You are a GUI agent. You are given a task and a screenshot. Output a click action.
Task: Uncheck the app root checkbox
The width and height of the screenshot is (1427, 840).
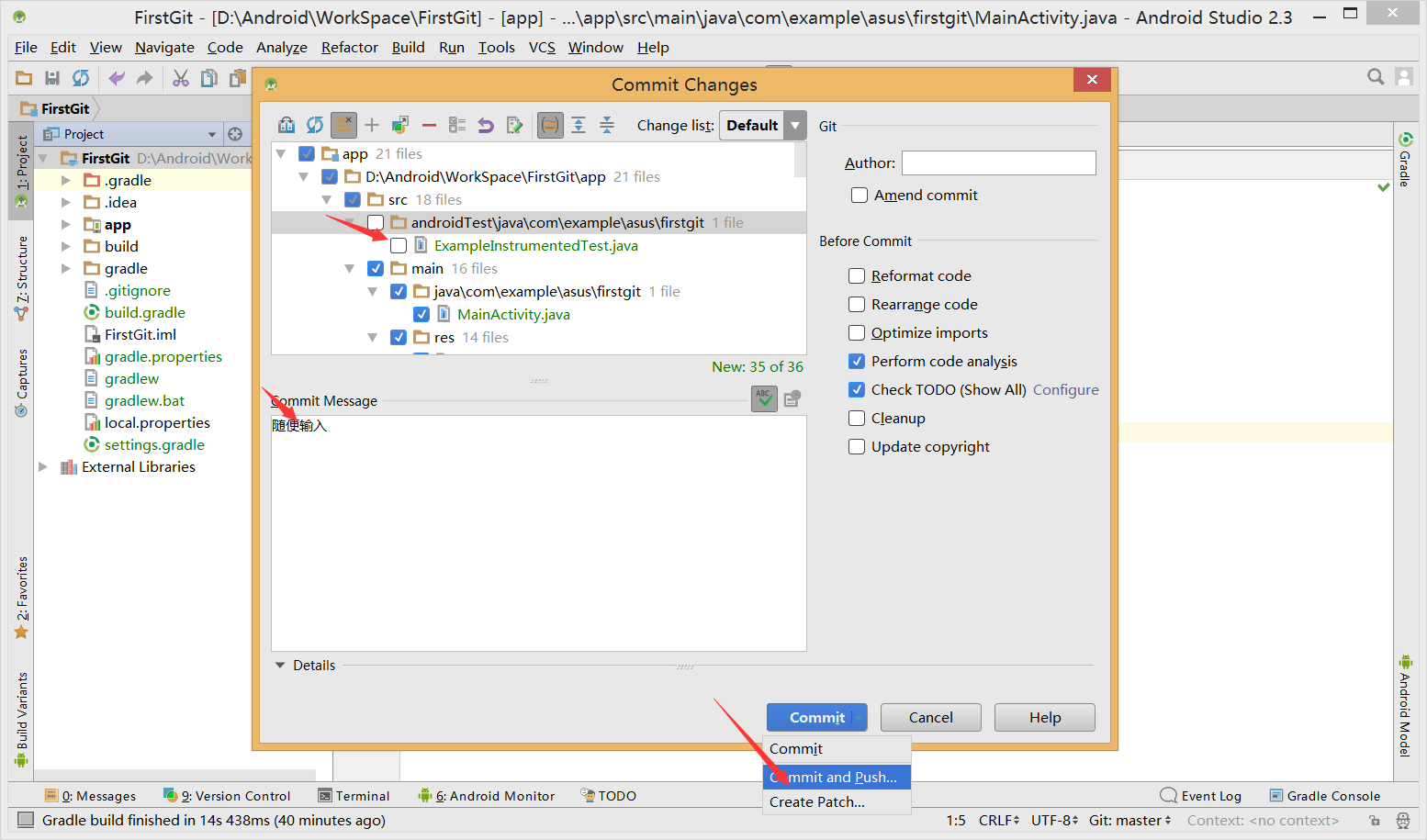coord(307,154)
